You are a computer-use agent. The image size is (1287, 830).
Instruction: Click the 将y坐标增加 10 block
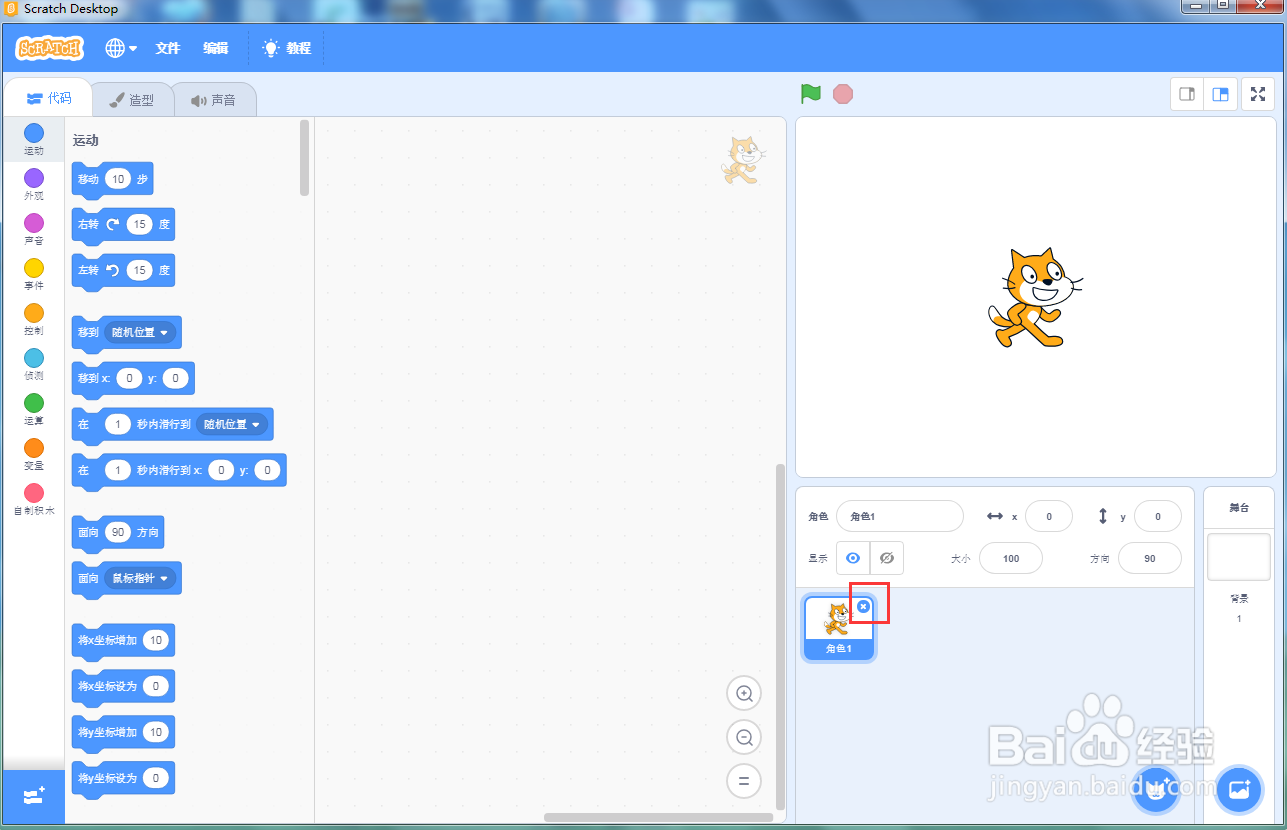pyautogui.click(x=123, y=733)
